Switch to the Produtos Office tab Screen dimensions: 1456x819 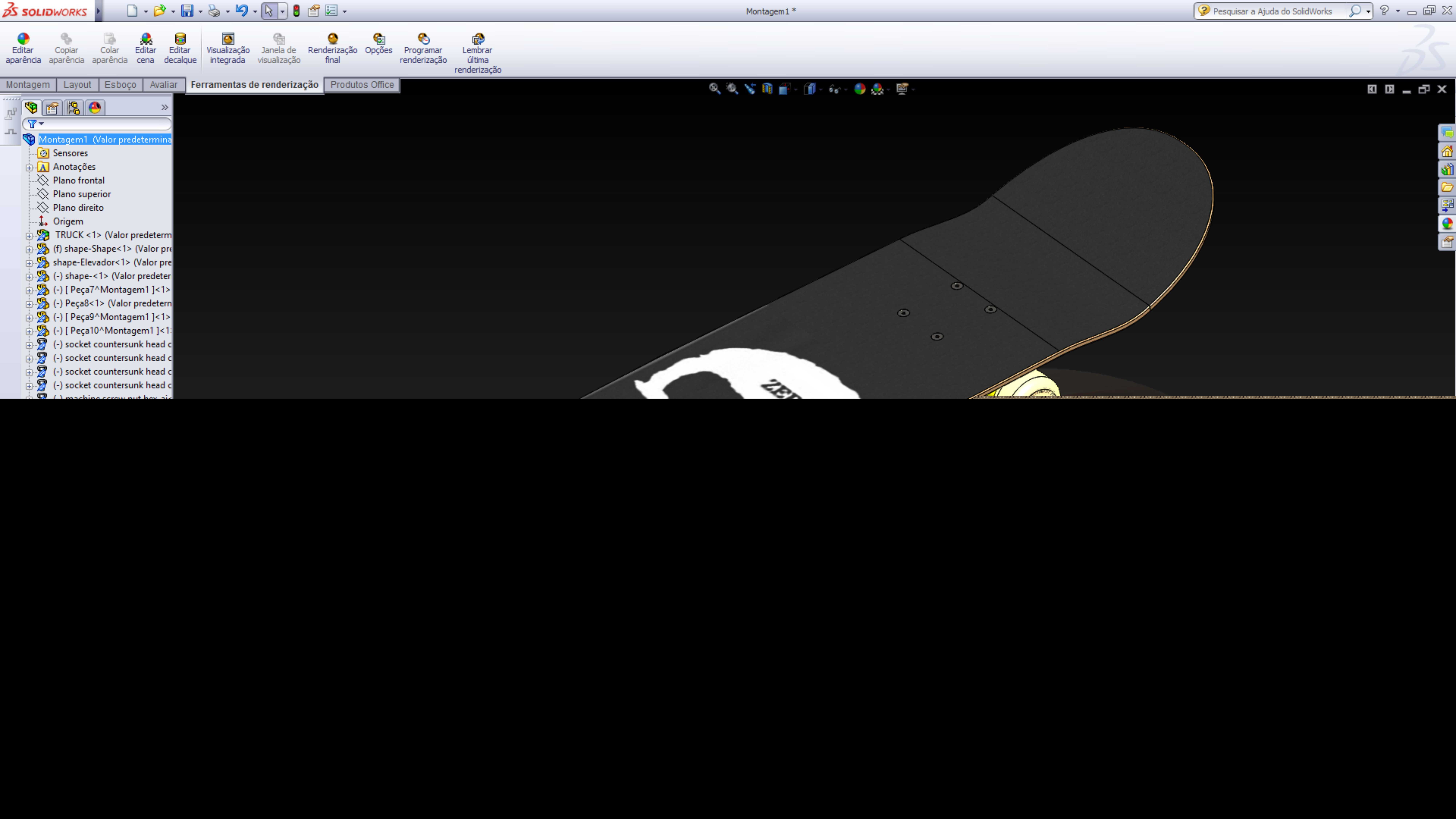click(362, 85)
